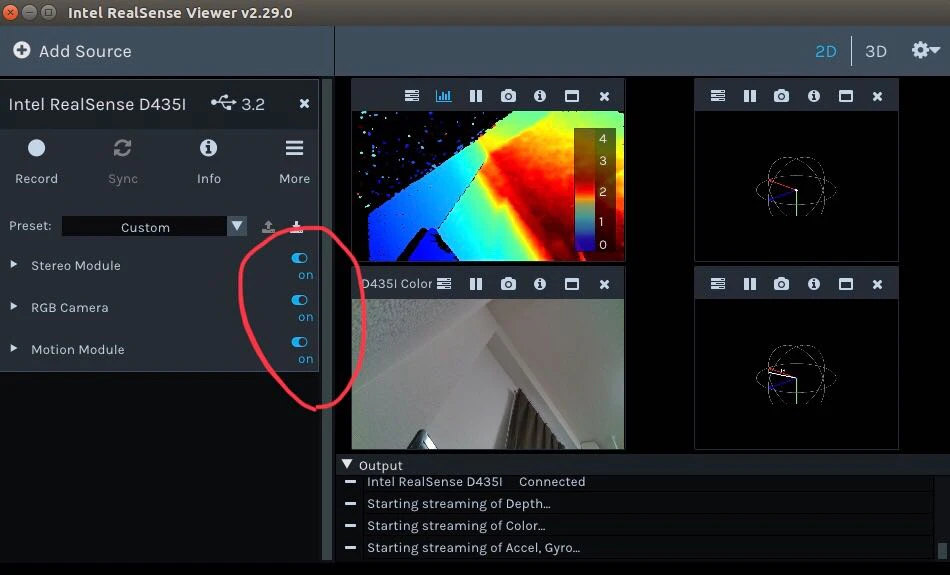Image resolution: width=950 pixels, height=575 pixels.
Task: Show info for D435I Color stream
Action: click(x=540, y=284)
